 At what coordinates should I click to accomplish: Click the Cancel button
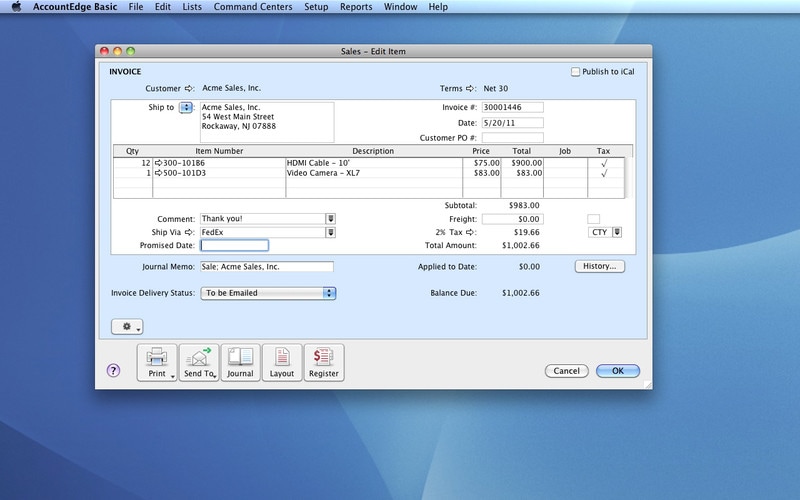(x=567, y=371)
